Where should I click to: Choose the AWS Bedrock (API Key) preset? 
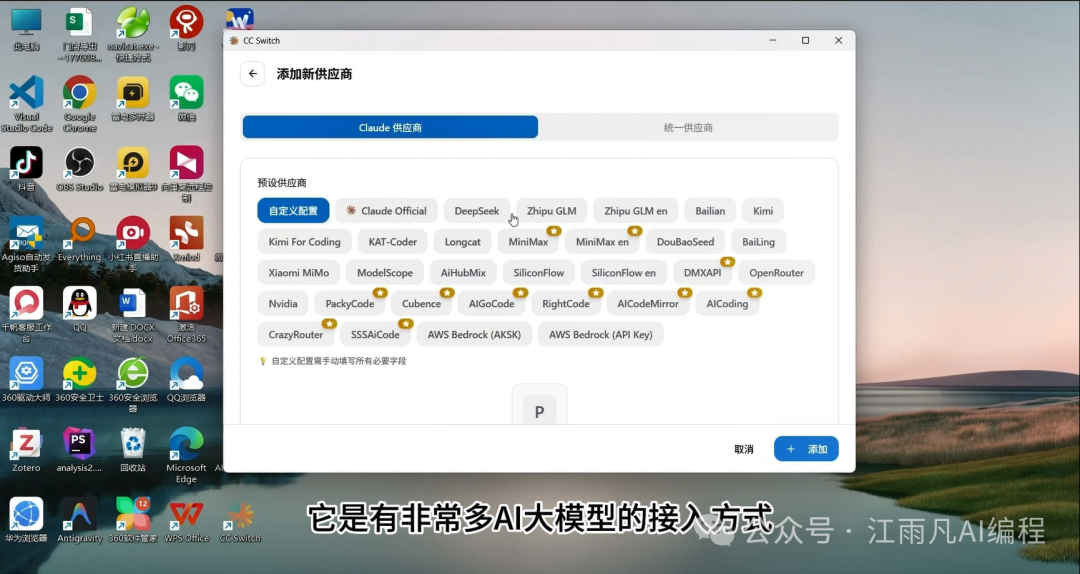(601, 335)
